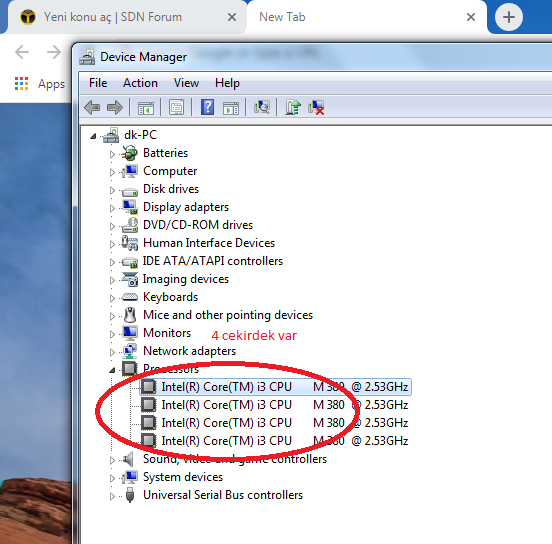Open the Action menu

(x=140, y=83)
